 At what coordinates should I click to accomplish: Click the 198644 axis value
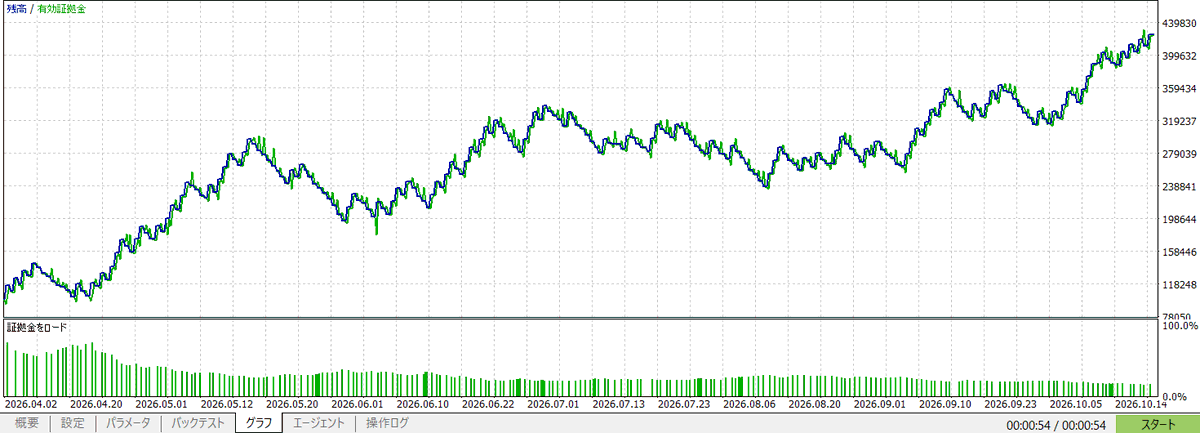(x=1179, y=220)
